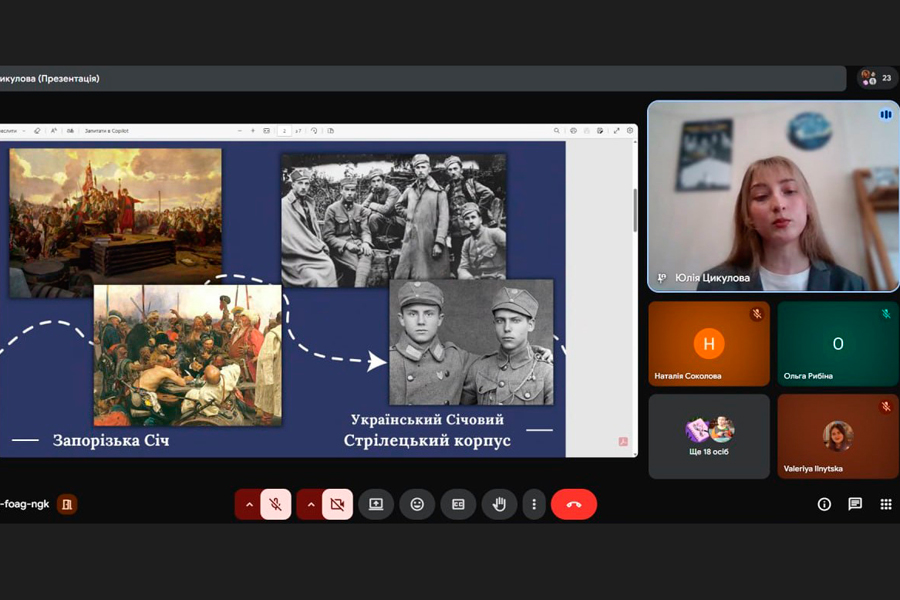The image size is (900, 600).
Task: Open the emoji reactions panel
Action: [x=417, y=505]
